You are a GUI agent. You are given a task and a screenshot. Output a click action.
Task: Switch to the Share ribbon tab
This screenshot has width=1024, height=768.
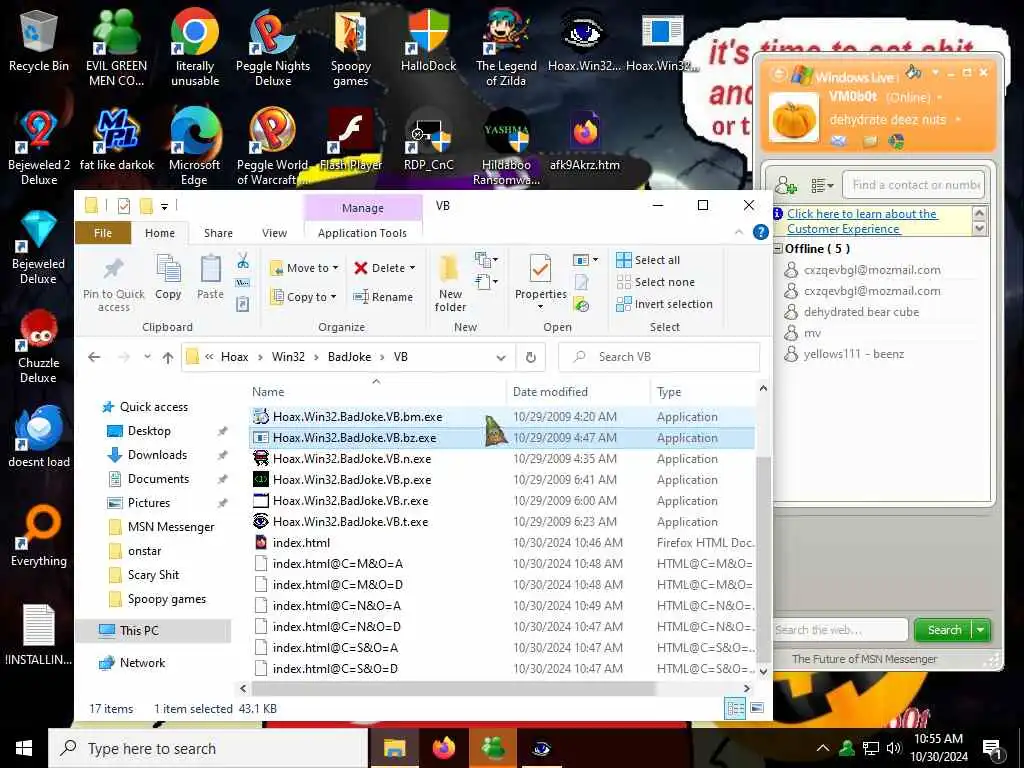tap(218, 233)
